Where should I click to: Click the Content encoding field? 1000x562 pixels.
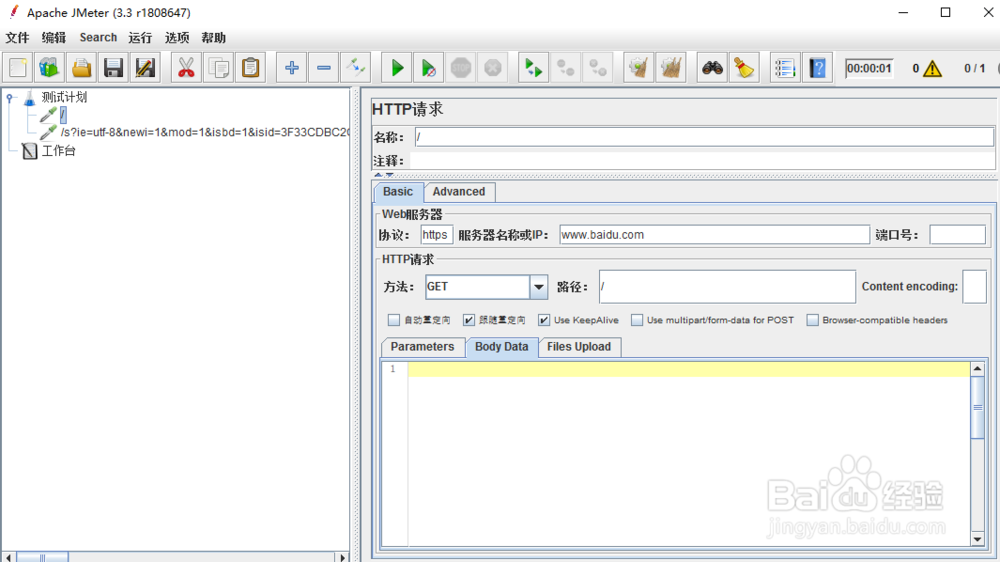(x=974, y=287)
